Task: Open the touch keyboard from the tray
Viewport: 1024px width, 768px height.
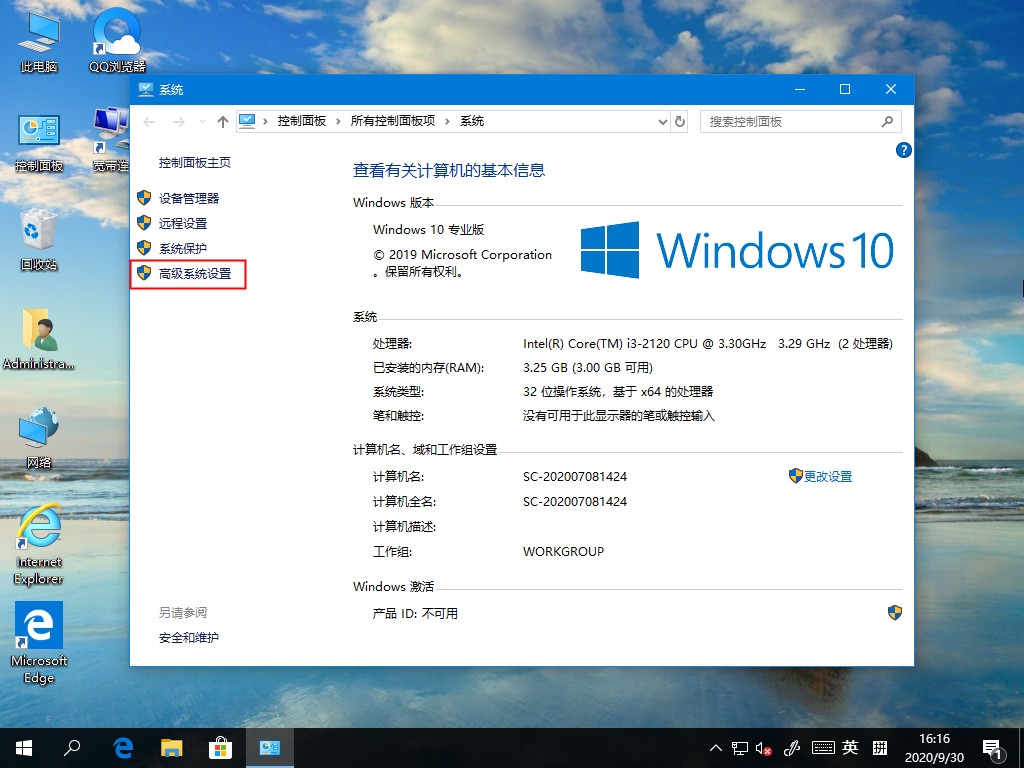Action: coord(824,747)
